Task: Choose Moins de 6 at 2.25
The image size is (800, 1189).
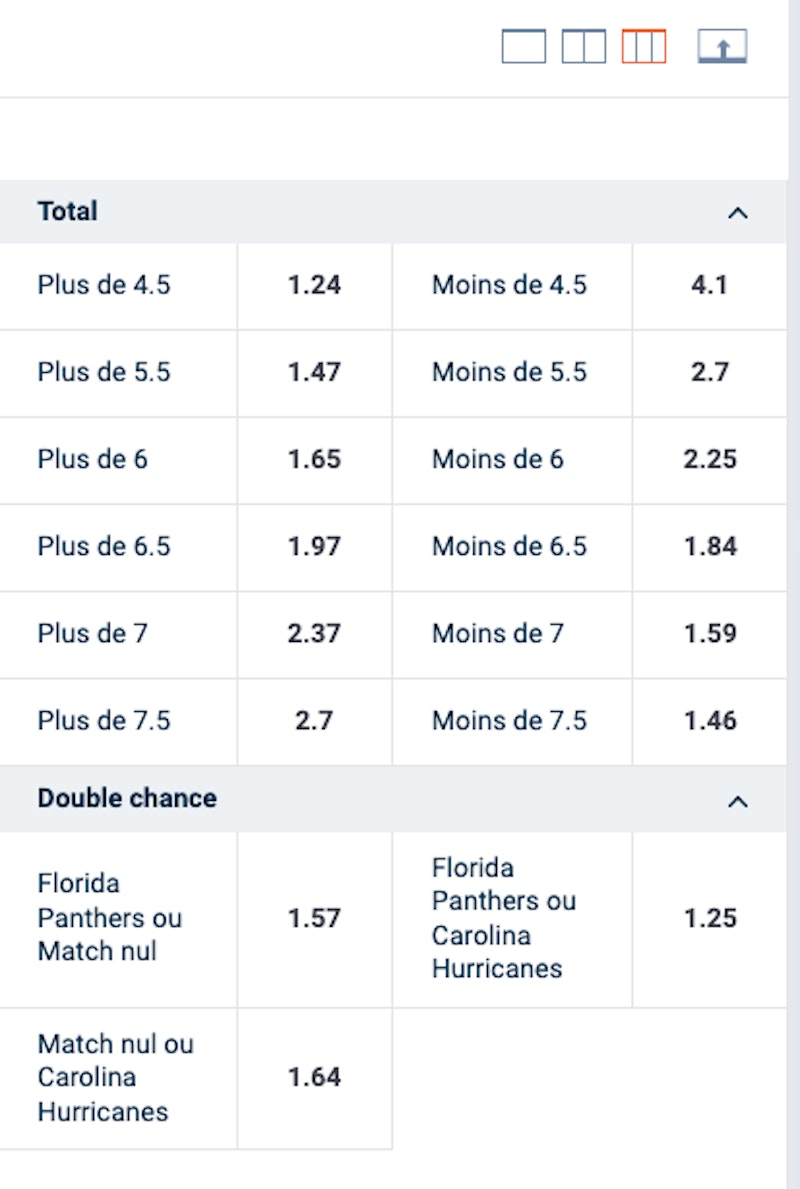Action: [x=709, y=460]
